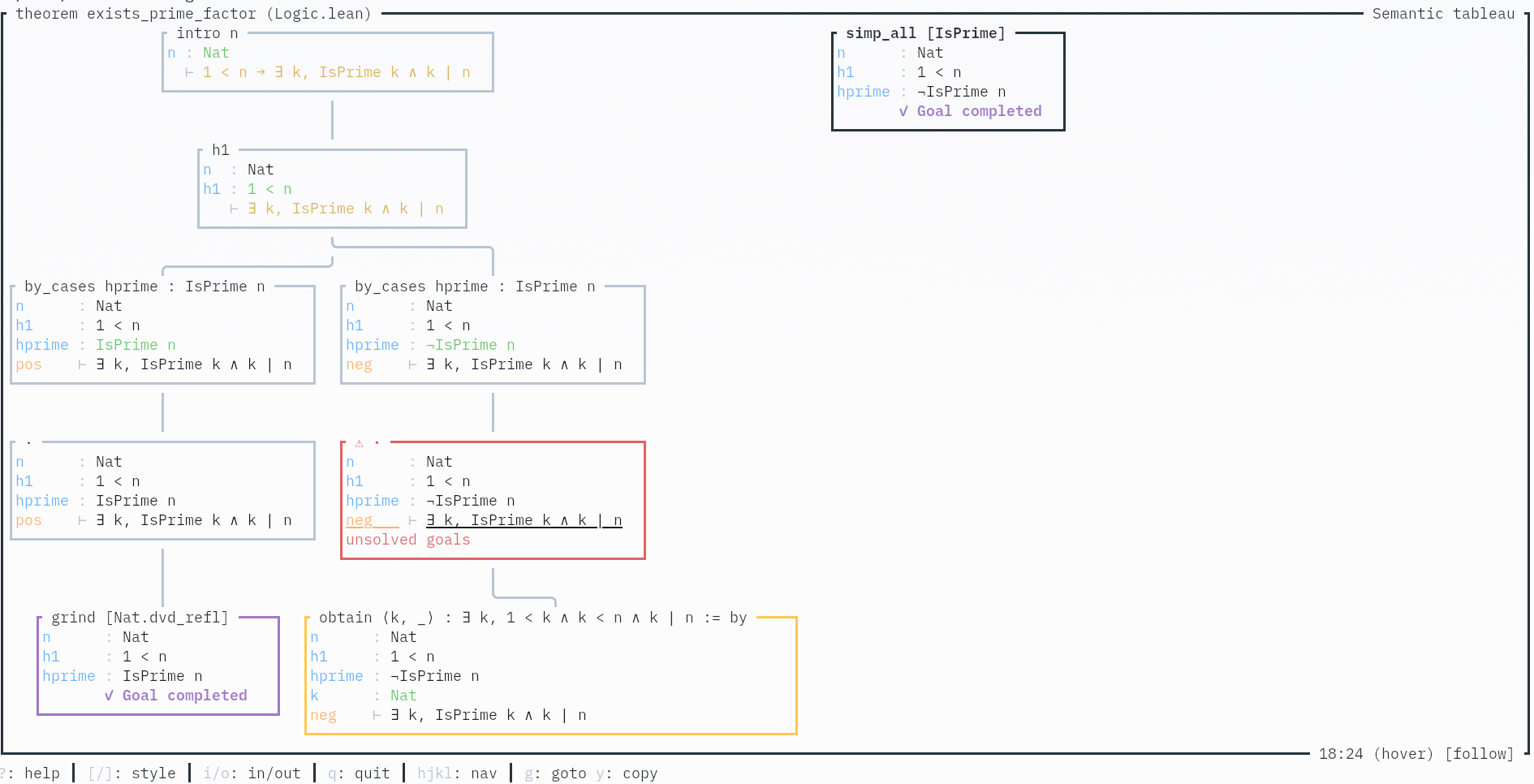Open help from the status bar
Viewport: 1534px width, 784px height.
point(32,773)
